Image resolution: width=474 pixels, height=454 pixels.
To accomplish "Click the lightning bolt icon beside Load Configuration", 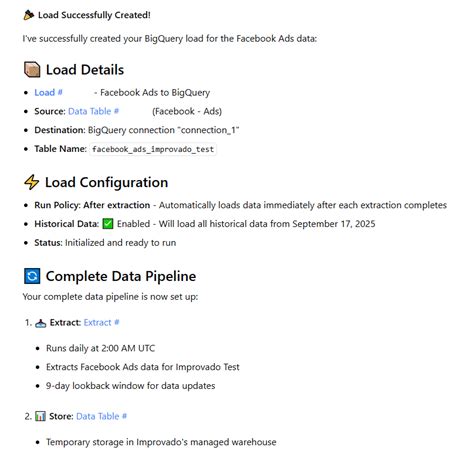I will [x=32, y=182].
